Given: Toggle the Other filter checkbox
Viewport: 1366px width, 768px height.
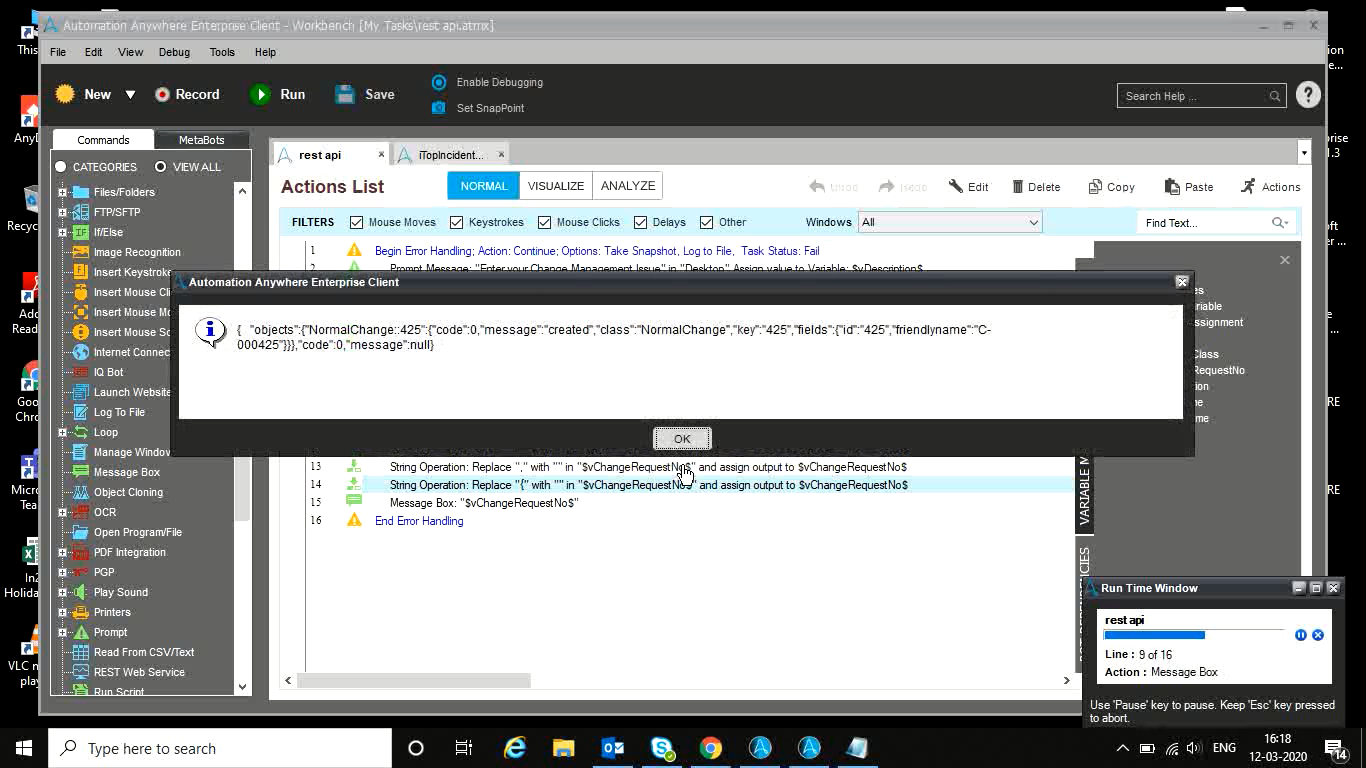Looking at the screenshot, I should point(706,222).
